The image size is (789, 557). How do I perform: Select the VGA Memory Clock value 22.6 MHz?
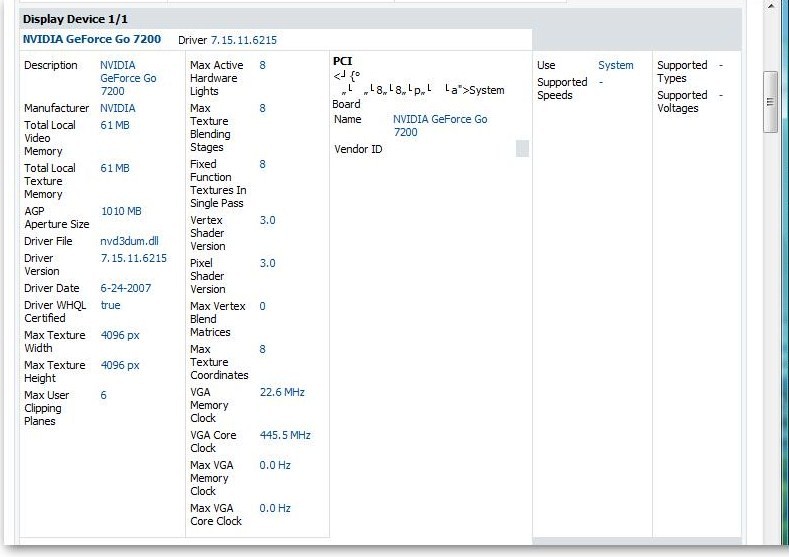[x=282, y=392]
